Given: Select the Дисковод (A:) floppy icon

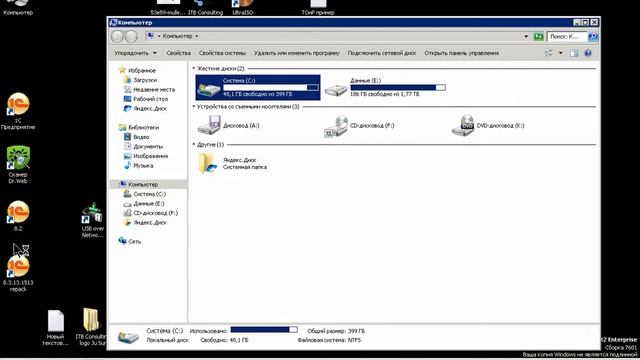Looking at the screenshot, I should coord(209,125).
